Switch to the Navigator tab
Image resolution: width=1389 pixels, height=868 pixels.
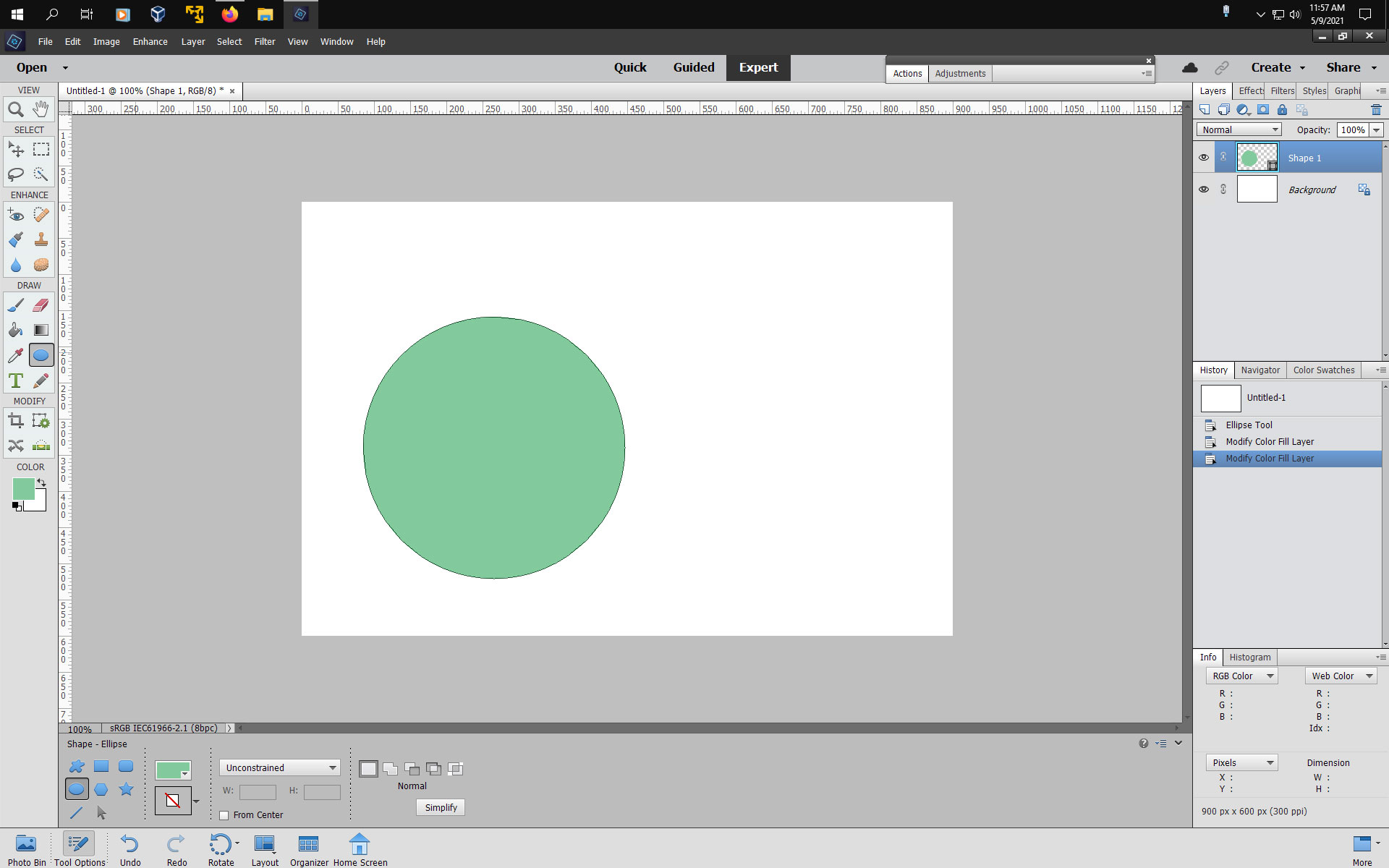click(x=1260, y=370)
